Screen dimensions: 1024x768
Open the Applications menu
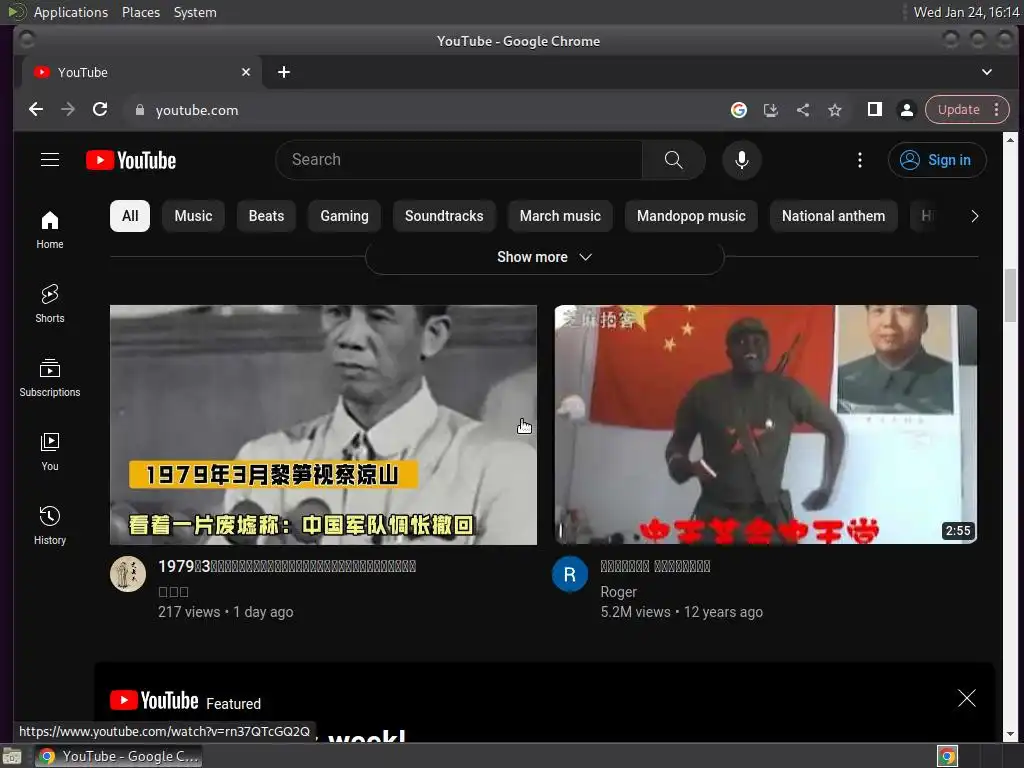coord(71,12)
